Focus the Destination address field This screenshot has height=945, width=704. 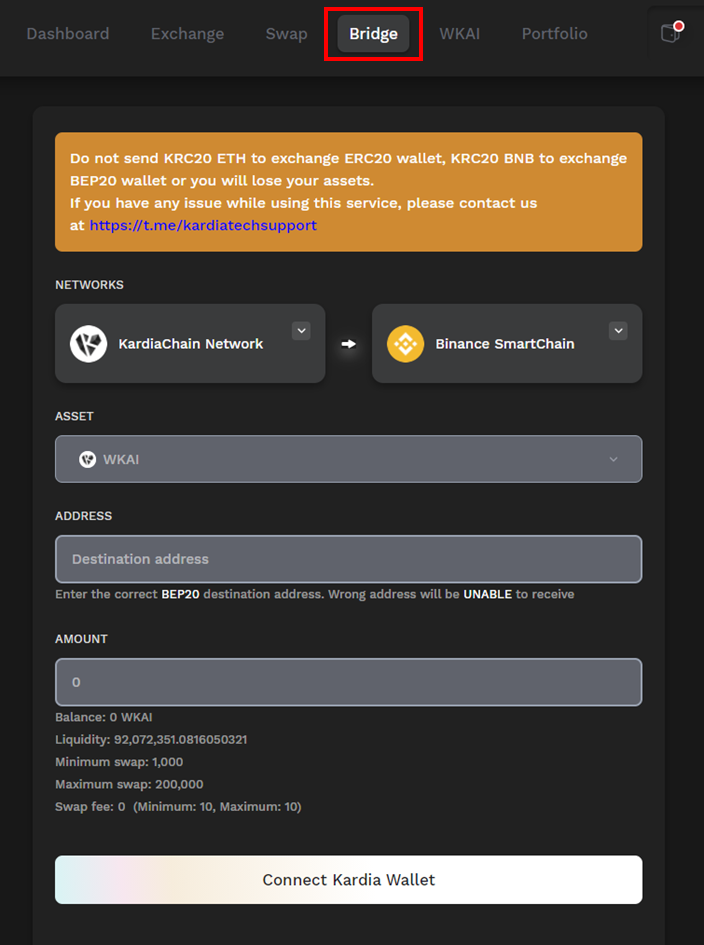point(348,559)
